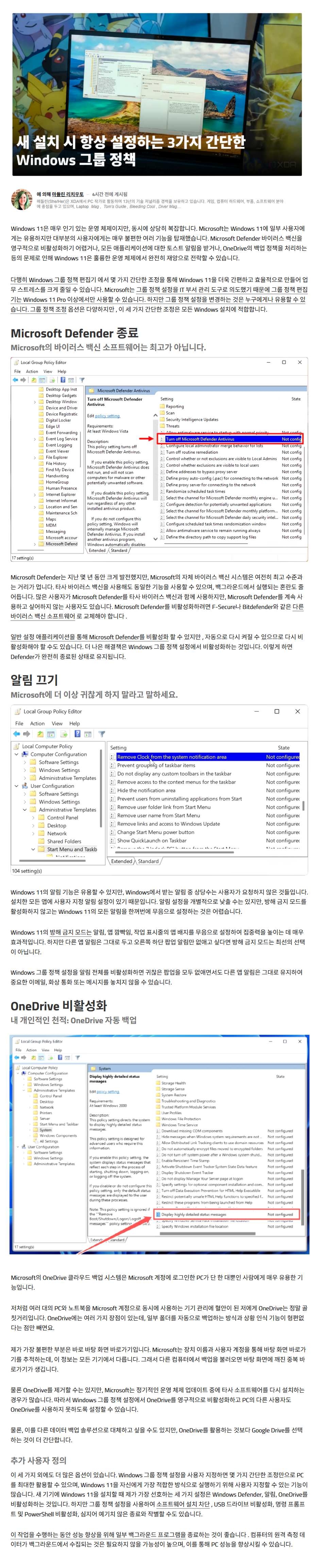Select 'Turn off Microsoft Defender Antivirus' setting row
Viewport: 319px width, 1568px height.
230,439
